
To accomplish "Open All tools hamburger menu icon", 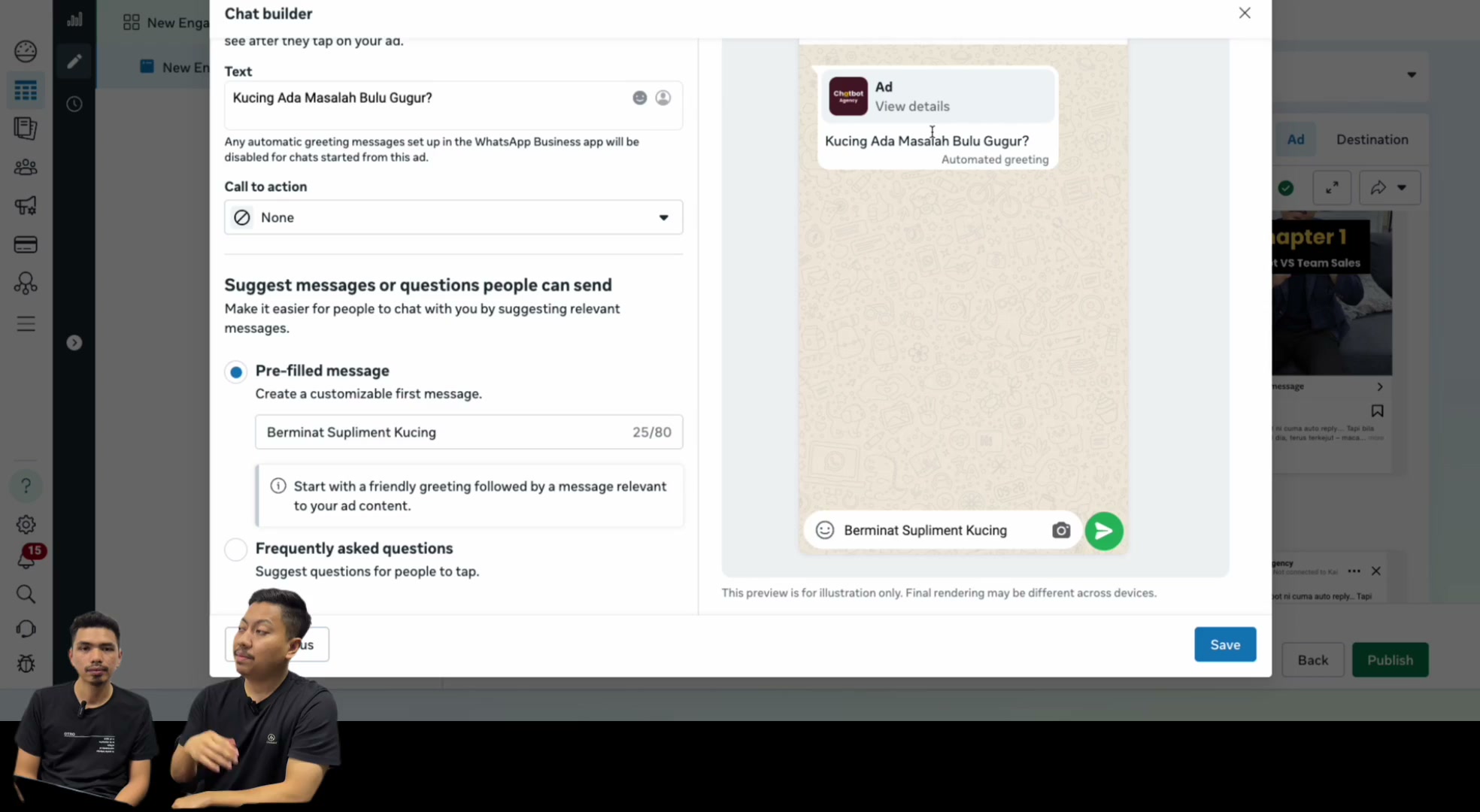I will click(x=26, y=324).
